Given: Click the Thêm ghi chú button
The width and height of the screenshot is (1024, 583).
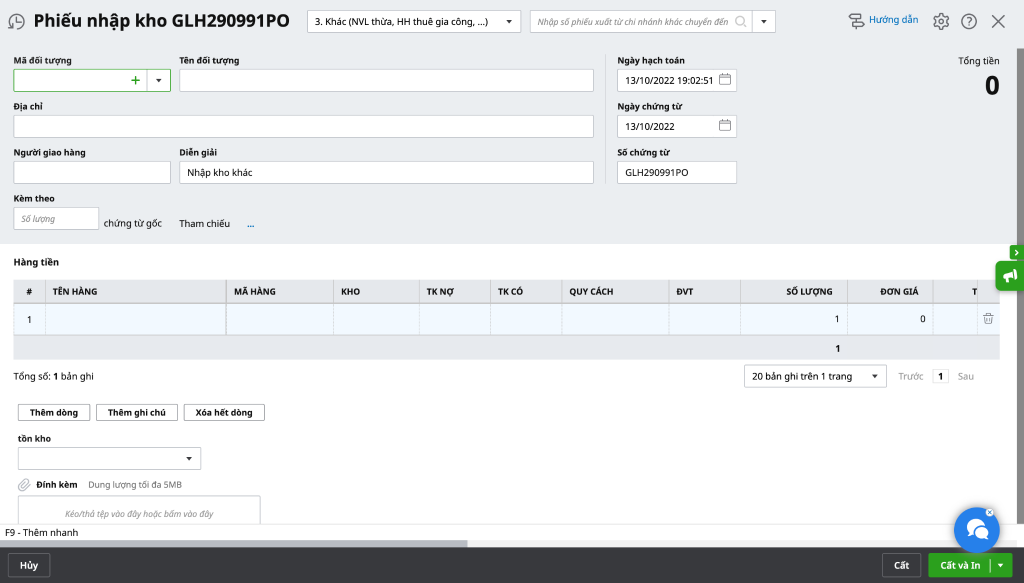Looking at the screenshot, I should (x=136, y=413).
